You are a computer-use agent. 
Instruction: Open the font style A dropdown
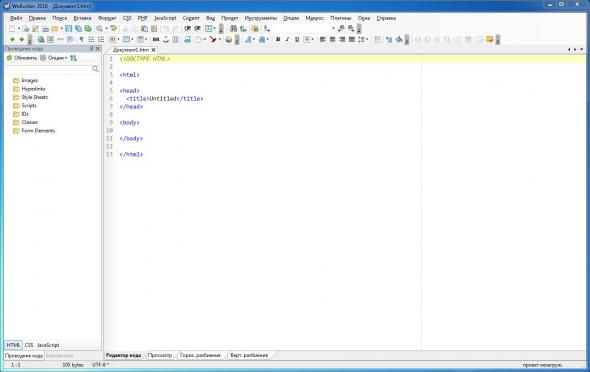coord(254,39)
